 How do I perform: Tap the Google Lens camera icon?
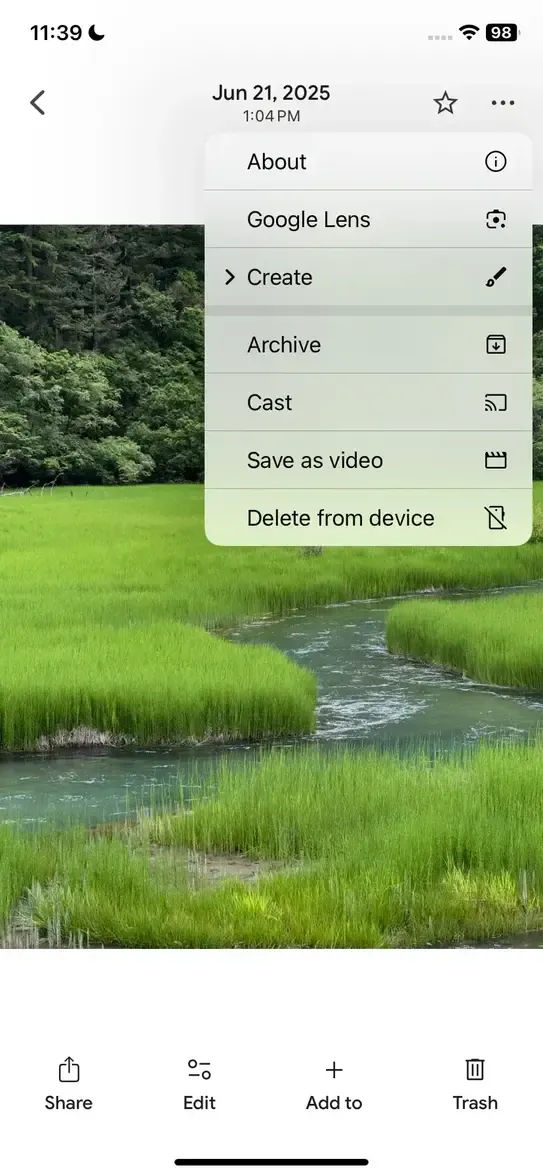pos(496,219)
